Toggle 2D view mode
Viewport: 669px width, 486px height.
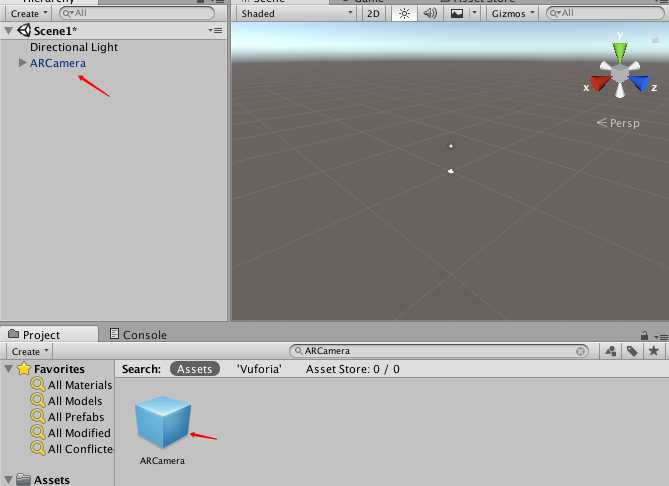373,14
